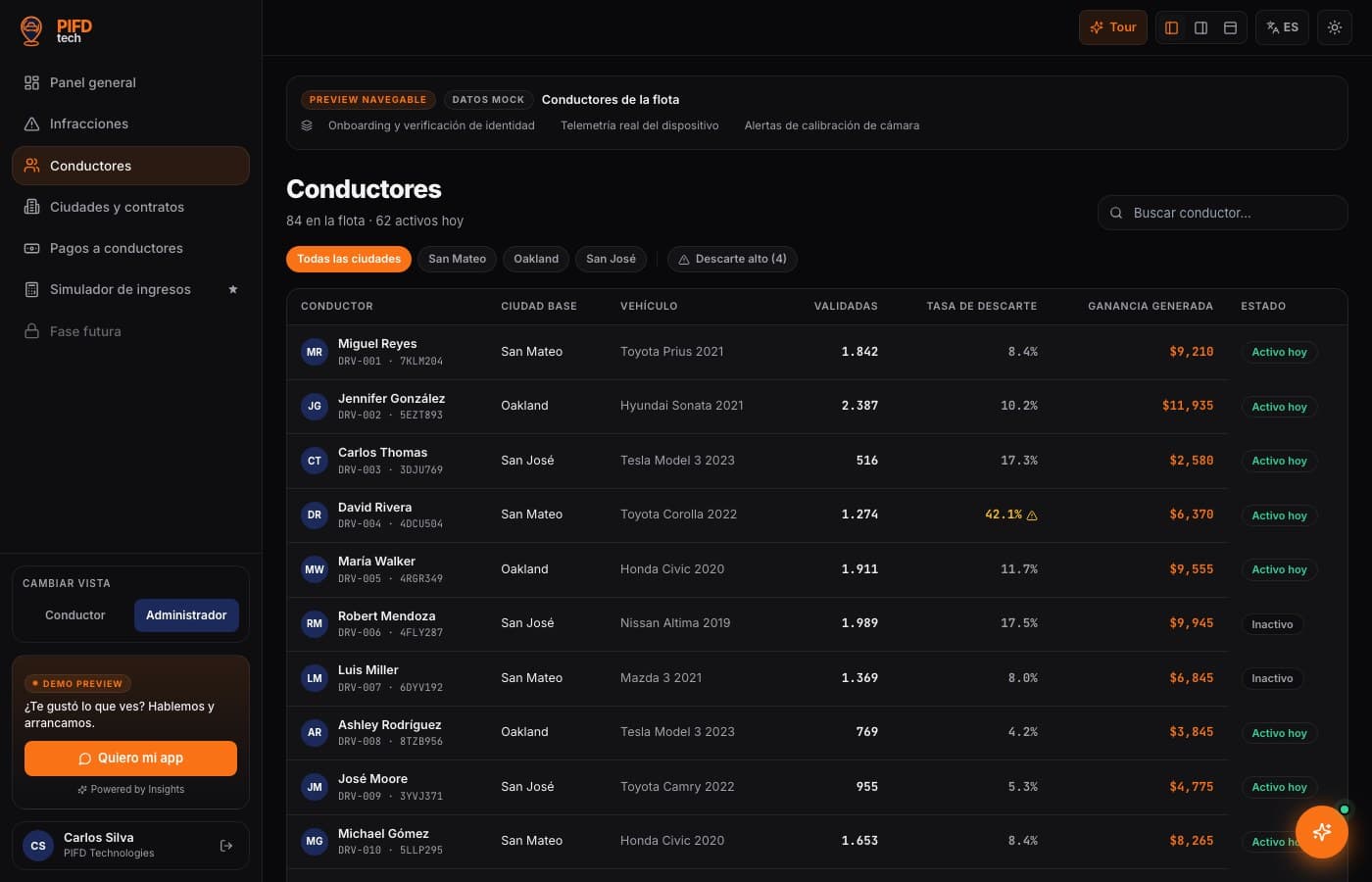Open Ciudades y contratos page
1372x882 pixels.
point(130,207)
